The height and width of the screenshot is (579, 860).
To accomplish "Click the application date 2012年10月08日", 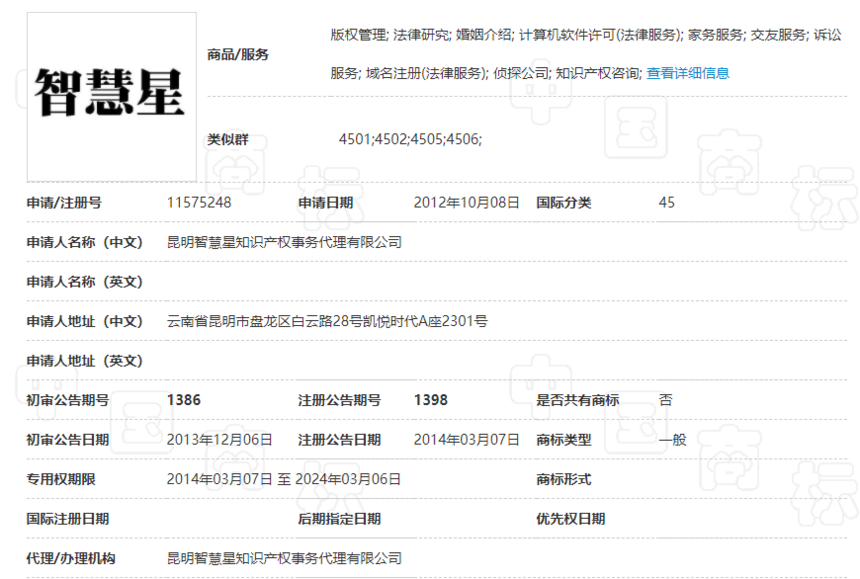I will coord(466,203).
